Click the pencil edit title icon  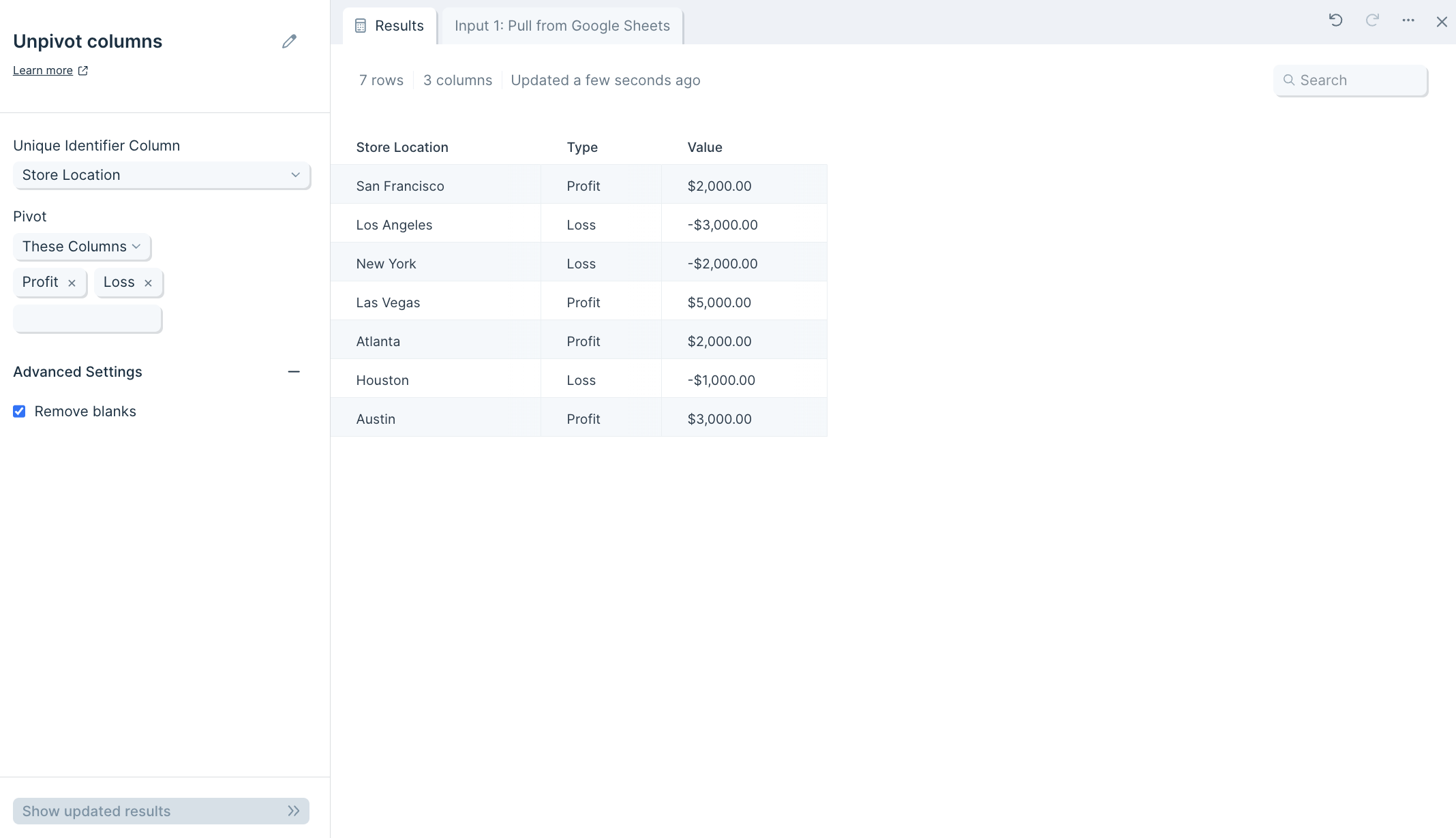(289, 42)
